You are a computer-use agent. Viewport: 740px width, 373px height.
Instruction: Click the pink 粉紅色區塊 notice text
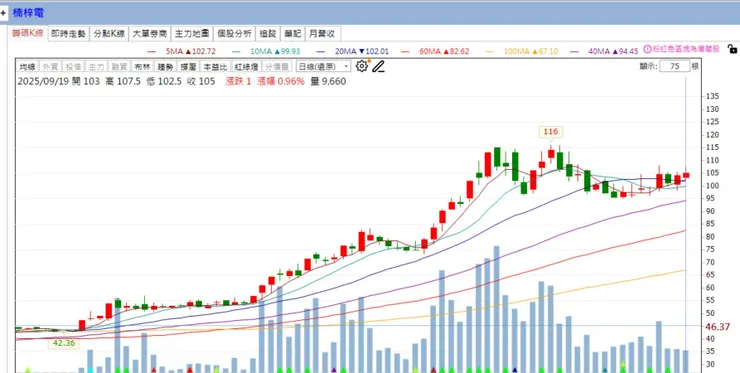(x=685, y=49)
